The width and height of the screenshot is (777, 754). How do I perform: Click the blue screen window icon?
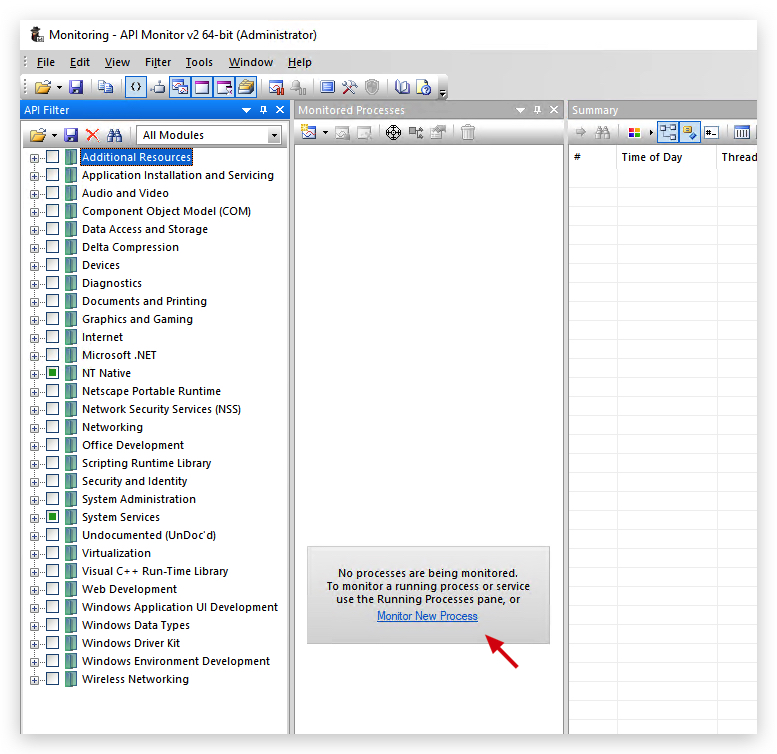click(x=327, y=87)
